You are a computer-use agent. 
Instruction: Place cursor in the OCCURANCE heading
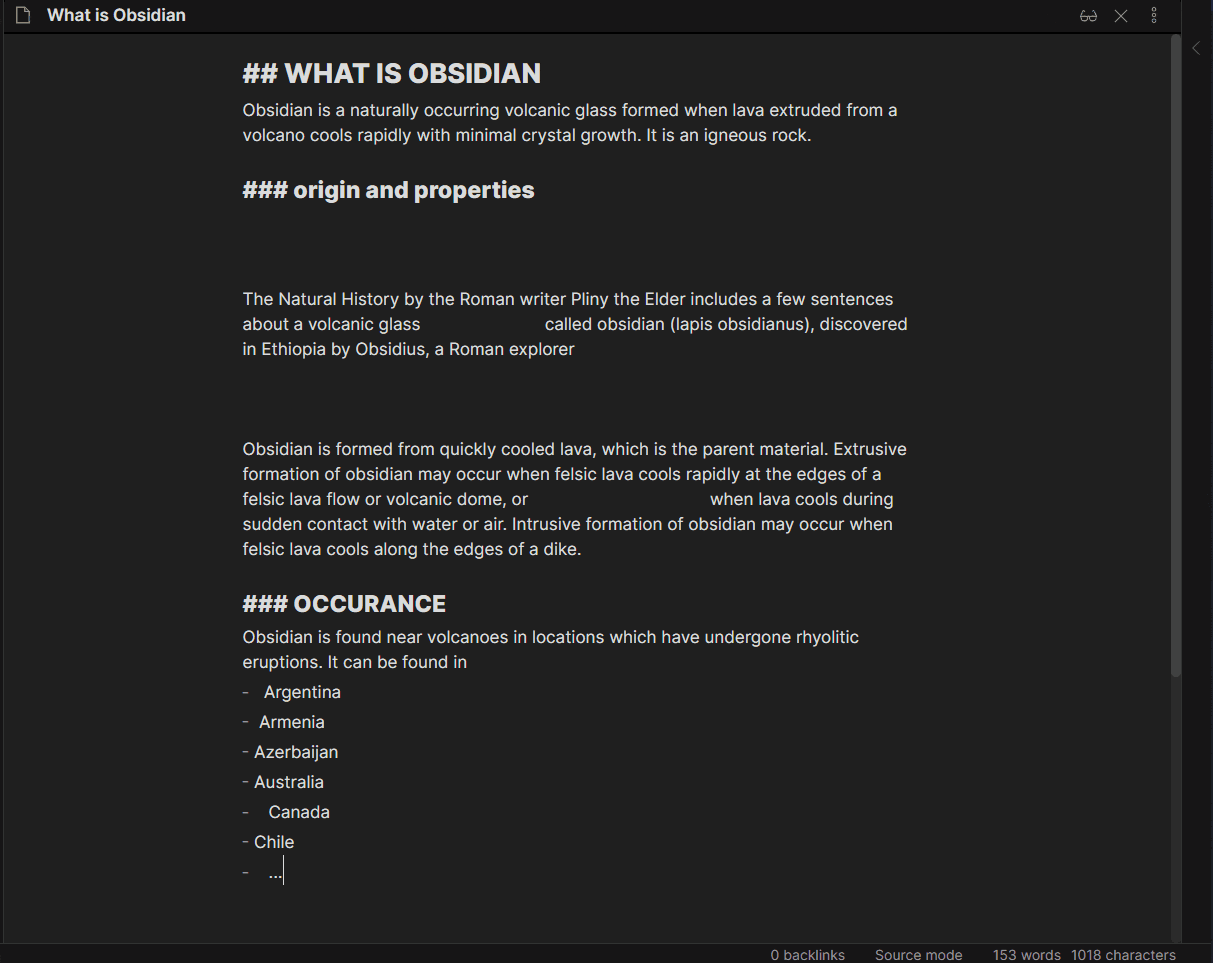point(344,604)
